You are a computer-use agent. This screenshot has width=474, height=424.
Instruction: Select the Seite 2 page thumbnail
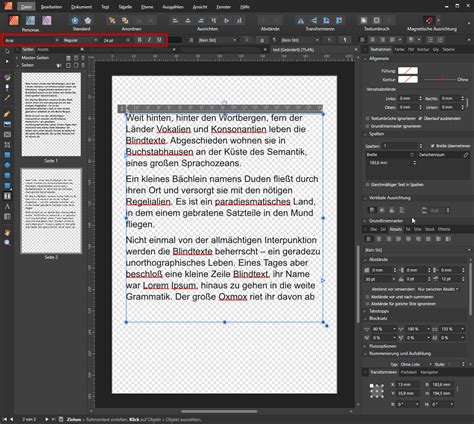[x=51, y=211]
